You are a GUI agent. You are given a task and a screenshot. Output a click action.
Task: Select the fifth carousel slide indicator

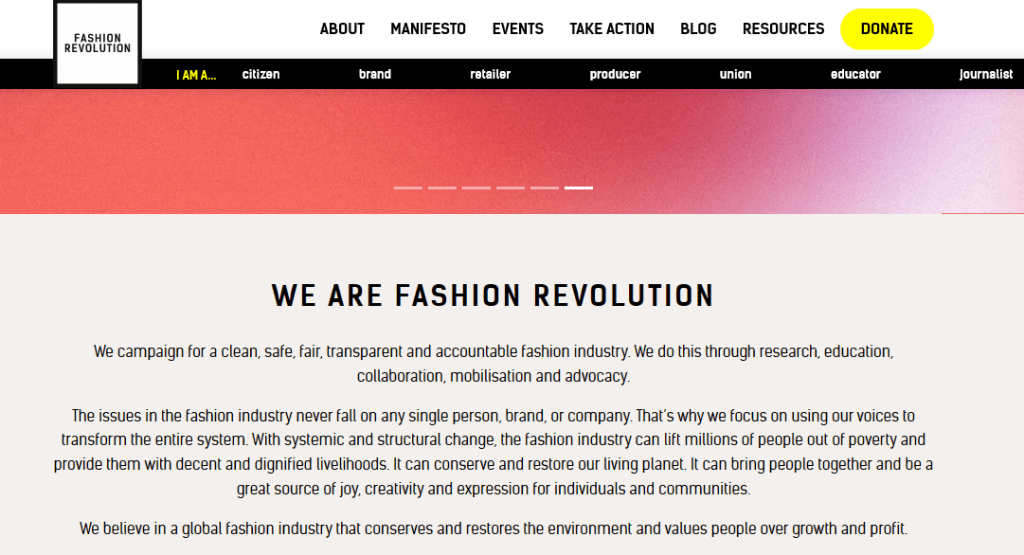544,187
